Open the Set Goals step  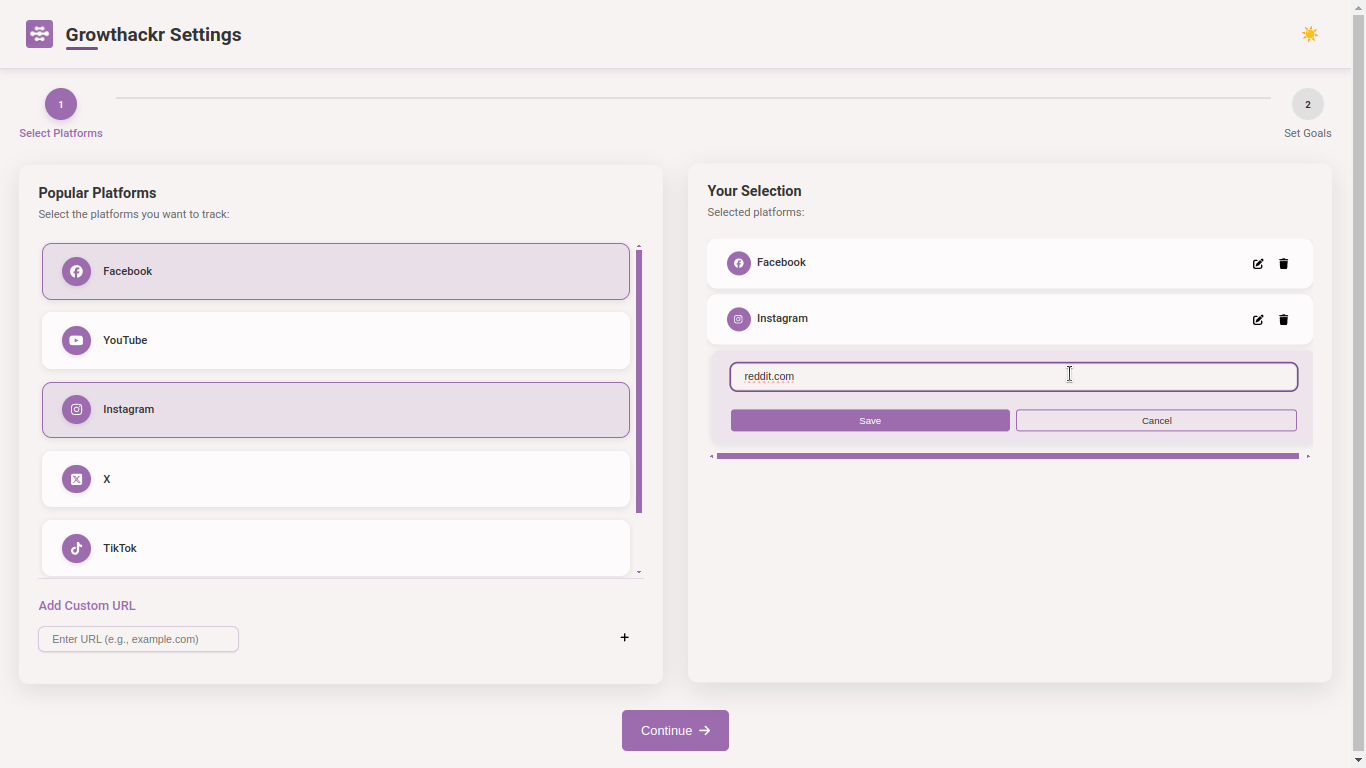[1308, 104]
